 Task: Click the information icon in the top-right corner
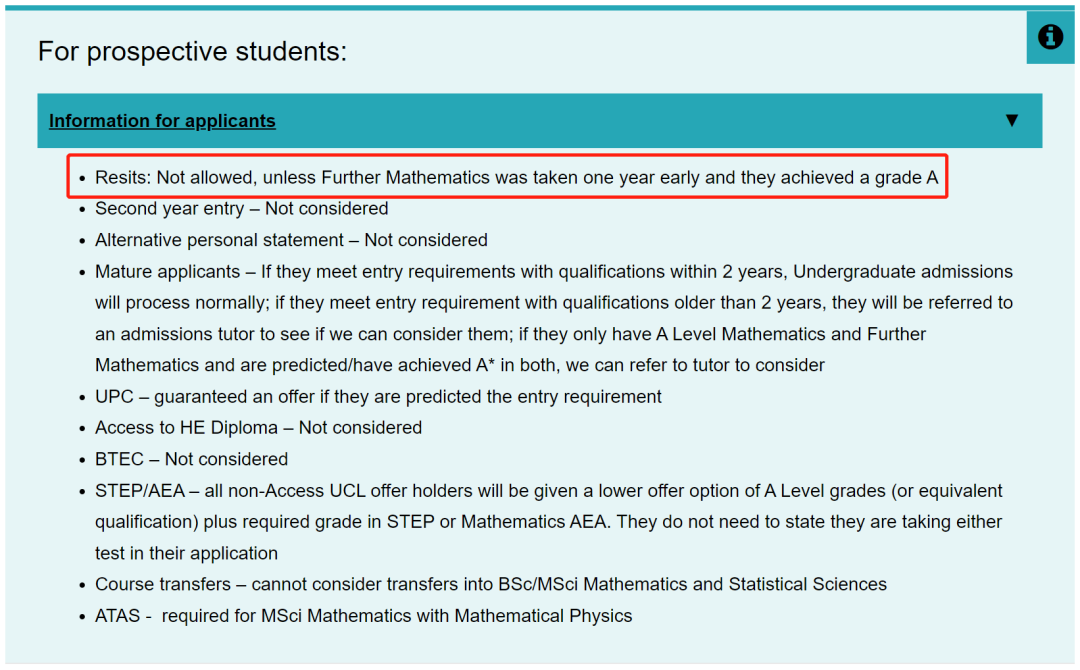click(1050, 36)
